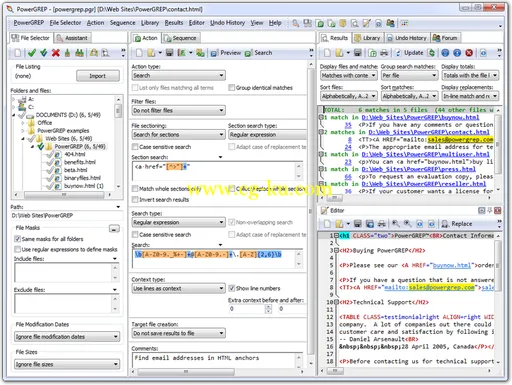The image size is (512, 385).
Task: Click the pushpin icon on Editor panel
Action: [x=490, y=210]
